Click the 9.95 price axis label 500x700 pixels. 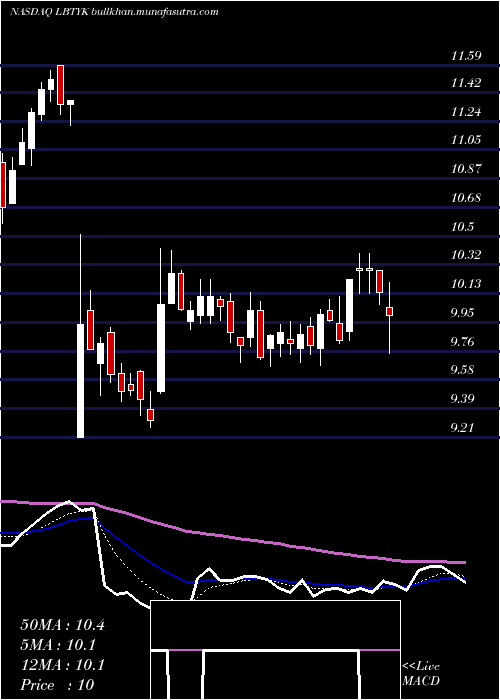pos(462,312)
